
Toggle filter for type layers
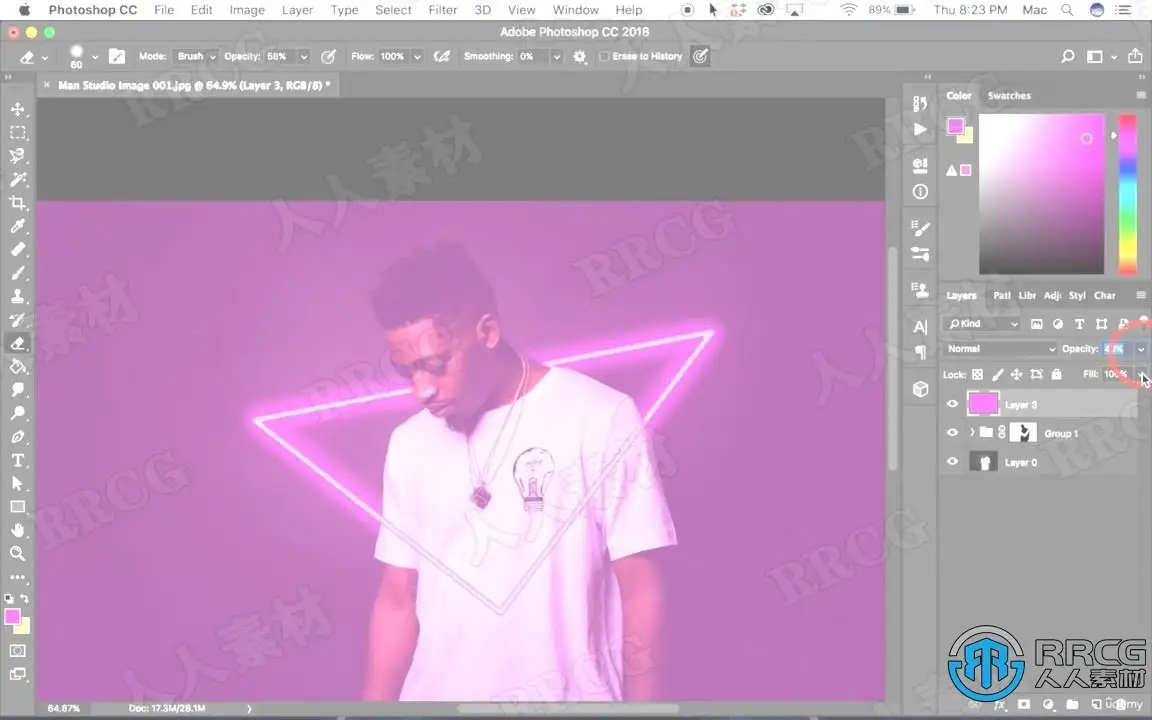[1079, 324]
